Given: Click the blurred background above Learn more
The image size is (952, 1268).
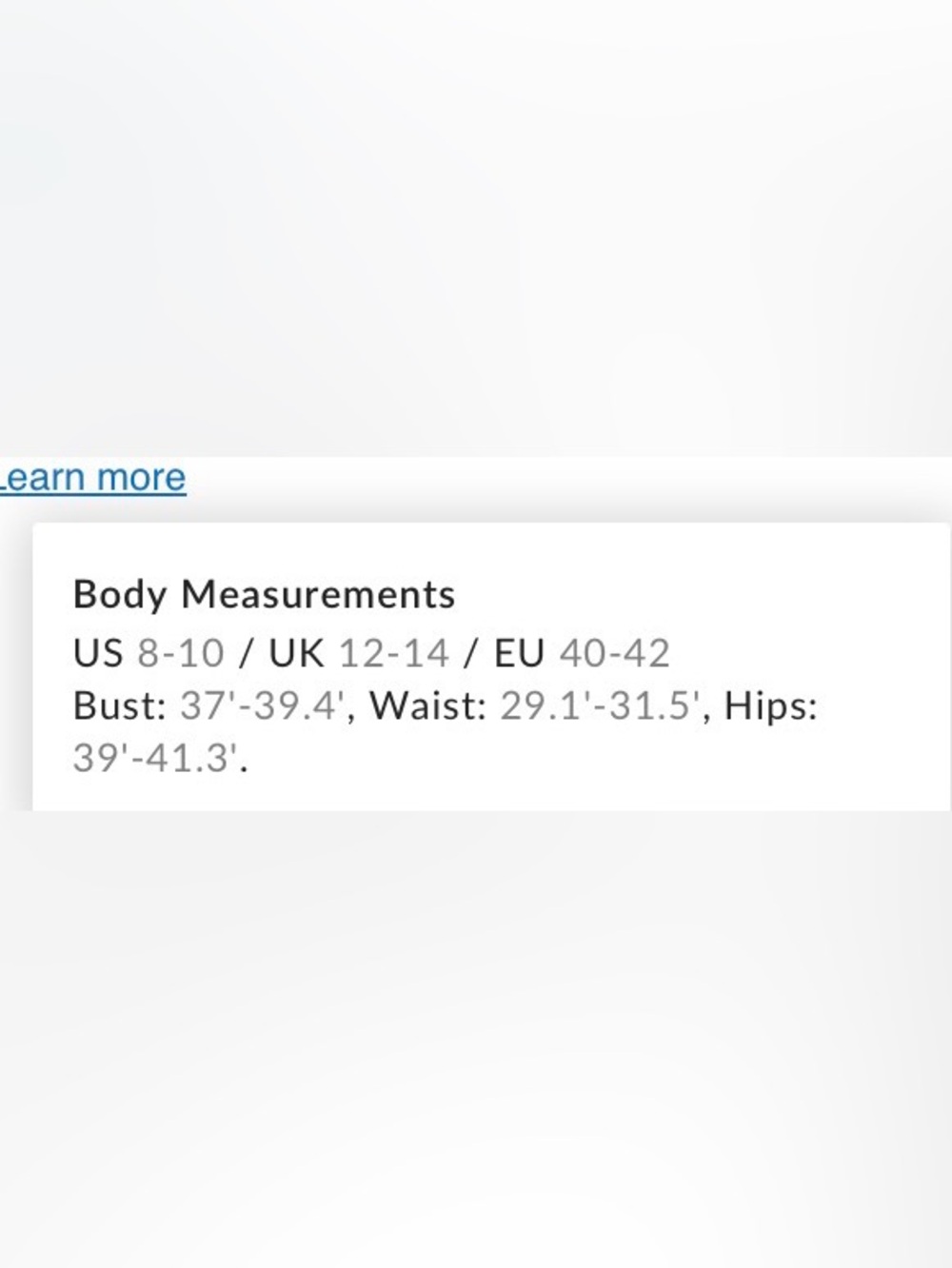Looking at the screenshot, I should coord(476,228).
